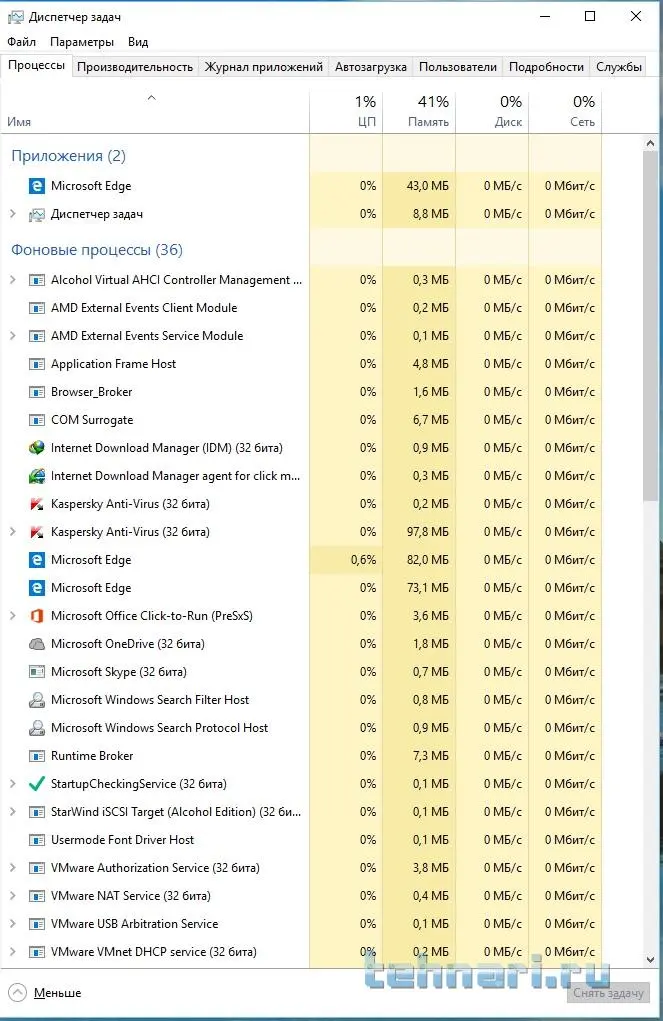Screen dimensions: 663x1021
Task: Click the Microsoft Windows Search Filter Host icon
Action: [37, 700]
